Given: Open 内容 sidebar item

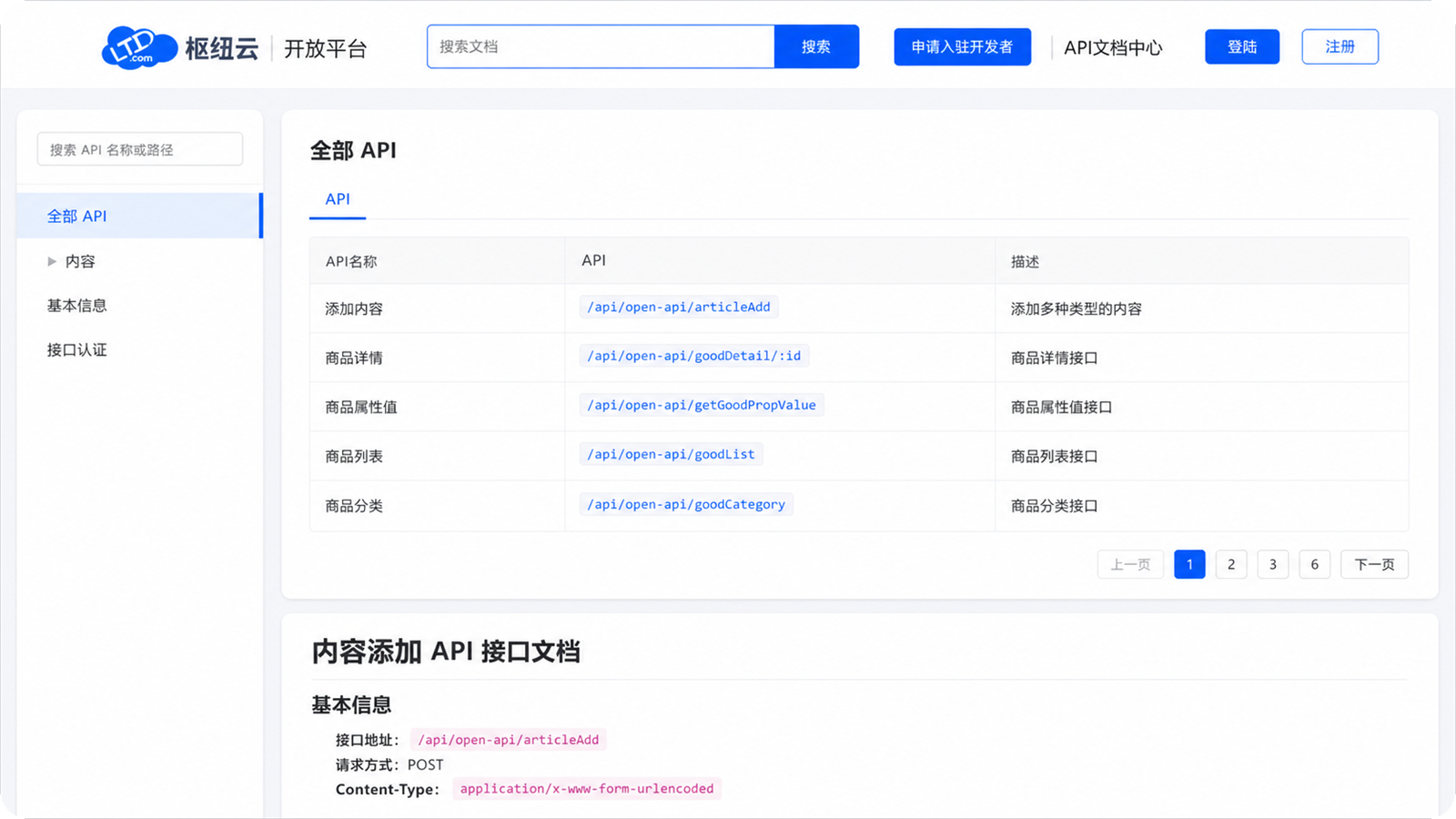Looking at the screenshot, I should pyautogui.click(x=80, y=261).
